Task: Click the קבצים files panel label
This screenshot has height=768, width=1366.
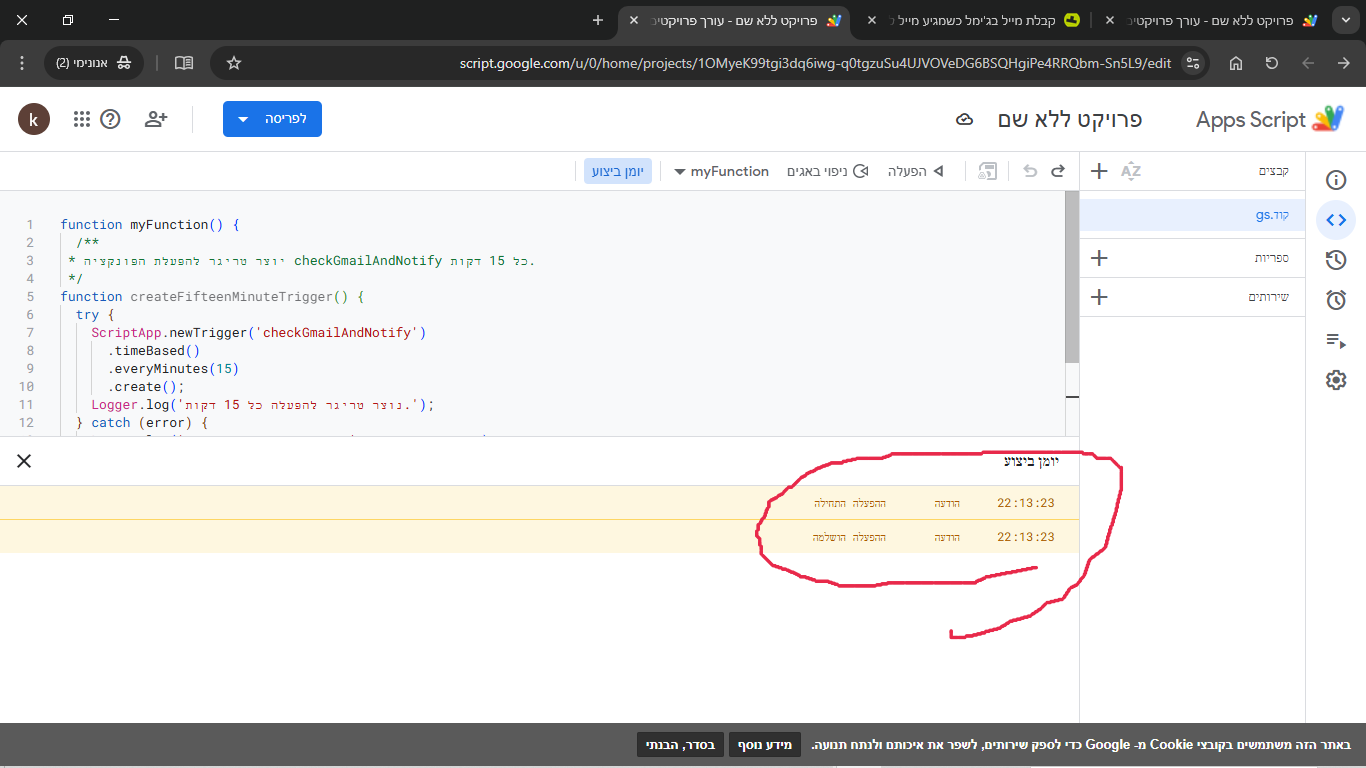Action: 1274,171
